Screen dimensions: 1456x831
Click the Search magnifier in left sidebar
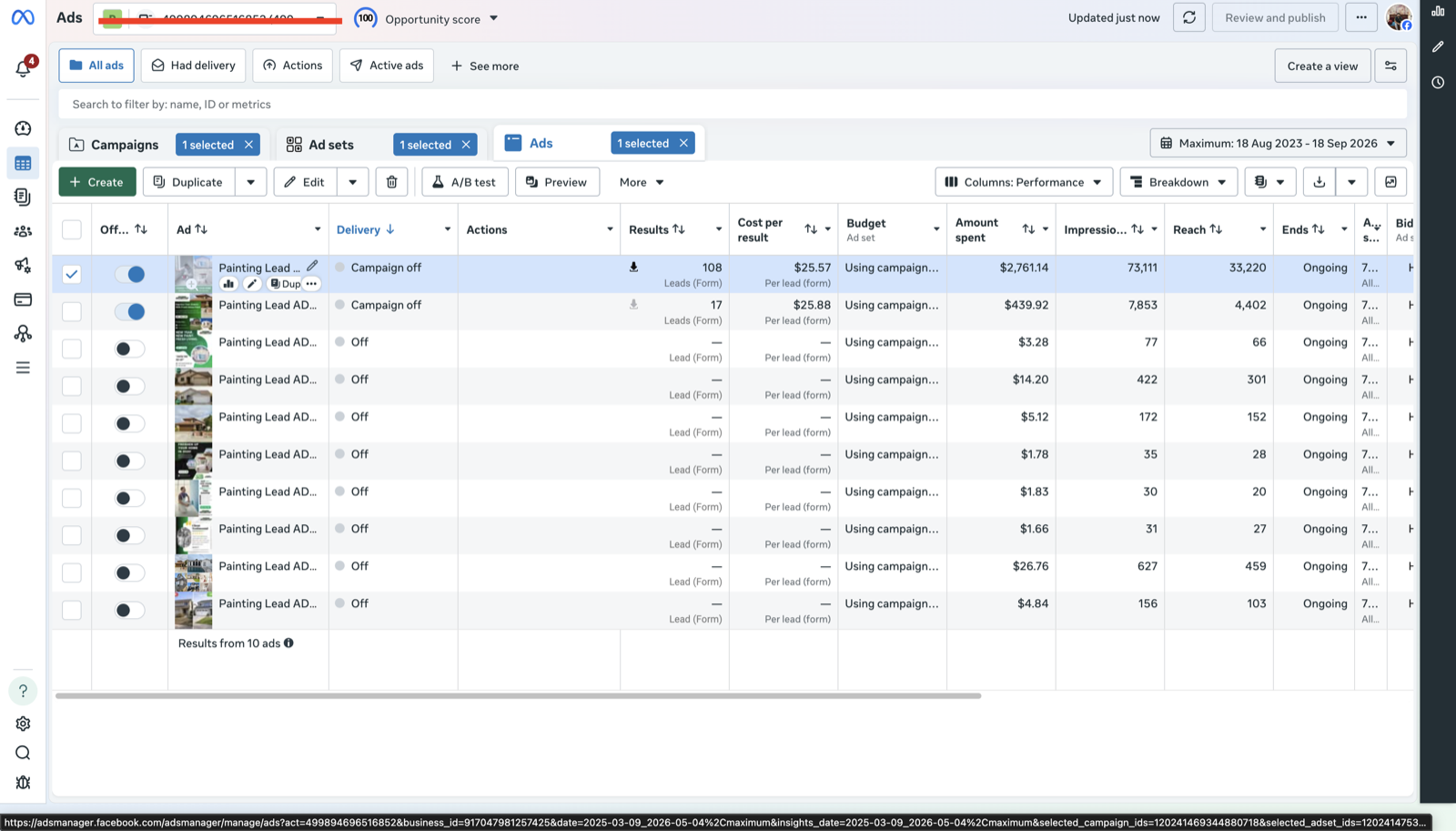23,753
